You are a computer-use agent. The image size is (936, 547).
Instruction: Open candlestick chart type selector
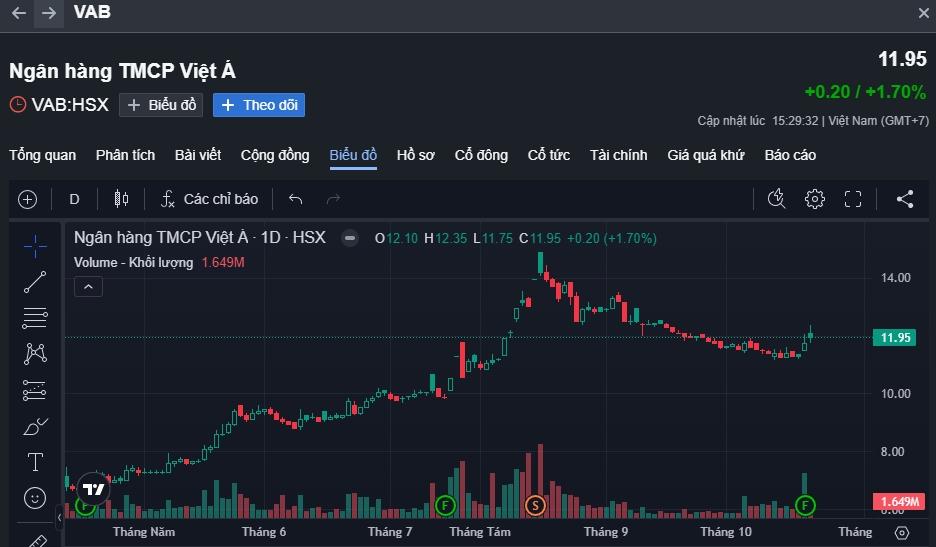(122, 199)
